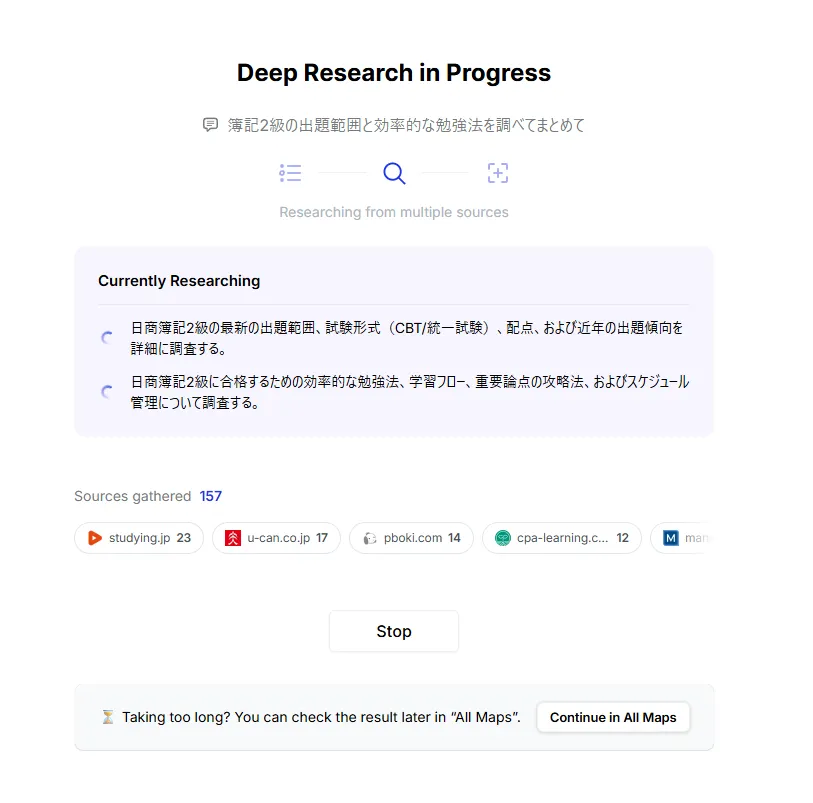Open Continue in All Maps

point(613,717)
